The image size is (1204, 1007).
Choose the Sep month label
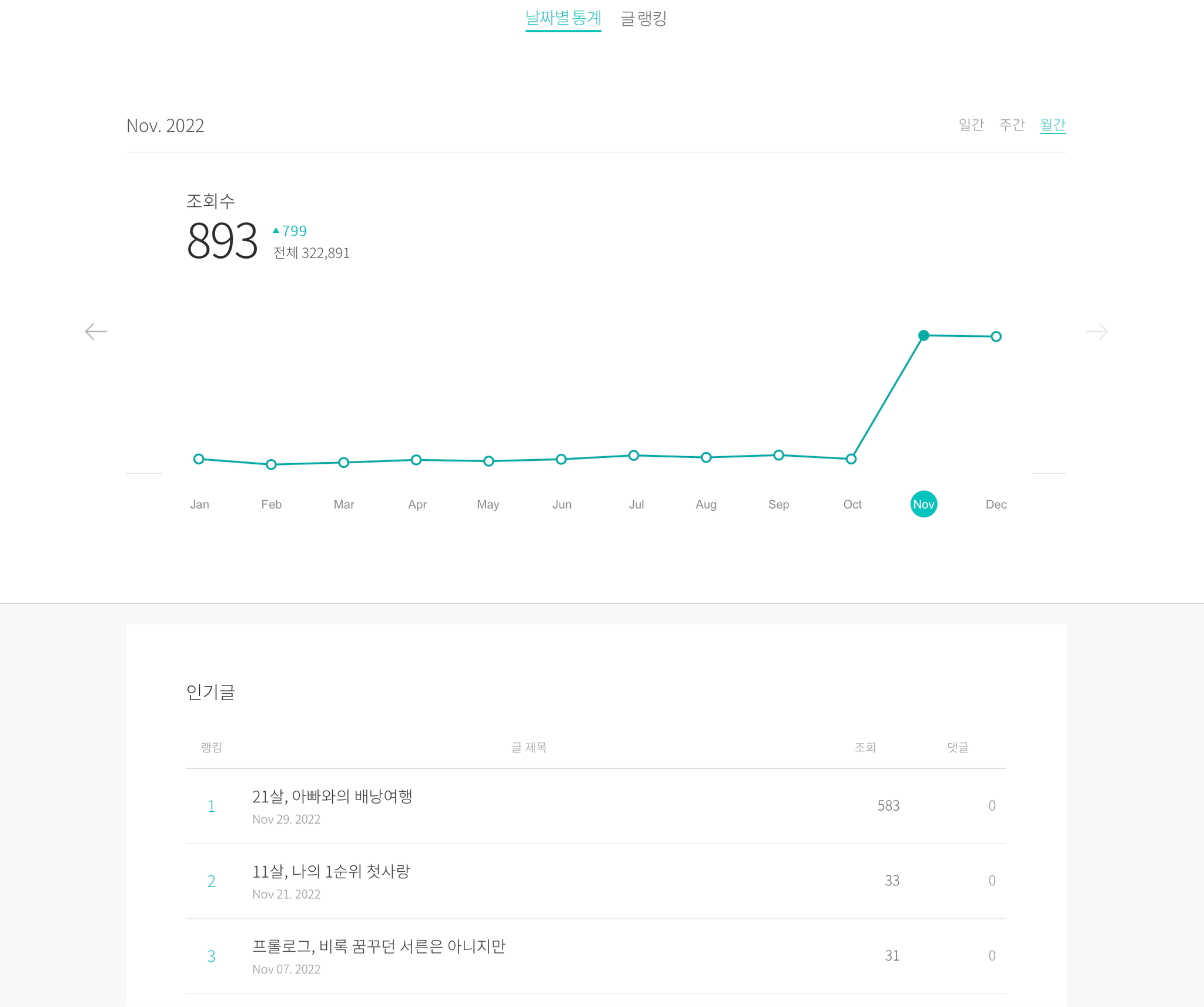(x=778, y=504)
